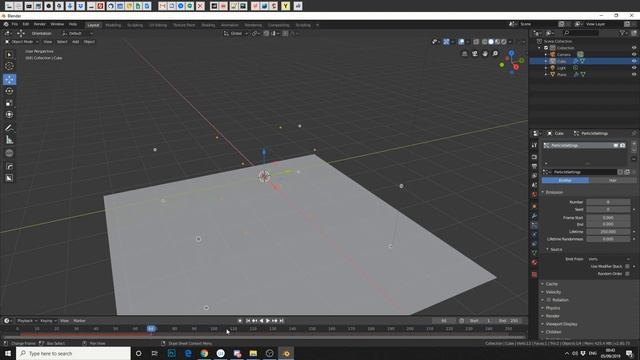Open the Physics properties tab icon
Screen dimensions: 640x360
tap(534, 234)
